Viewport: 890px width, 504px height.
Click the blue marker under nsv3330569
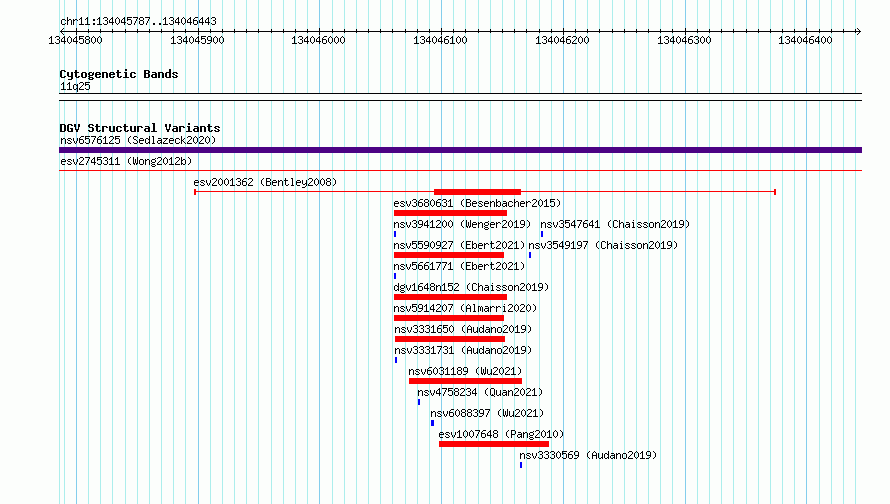pos(521,465)
